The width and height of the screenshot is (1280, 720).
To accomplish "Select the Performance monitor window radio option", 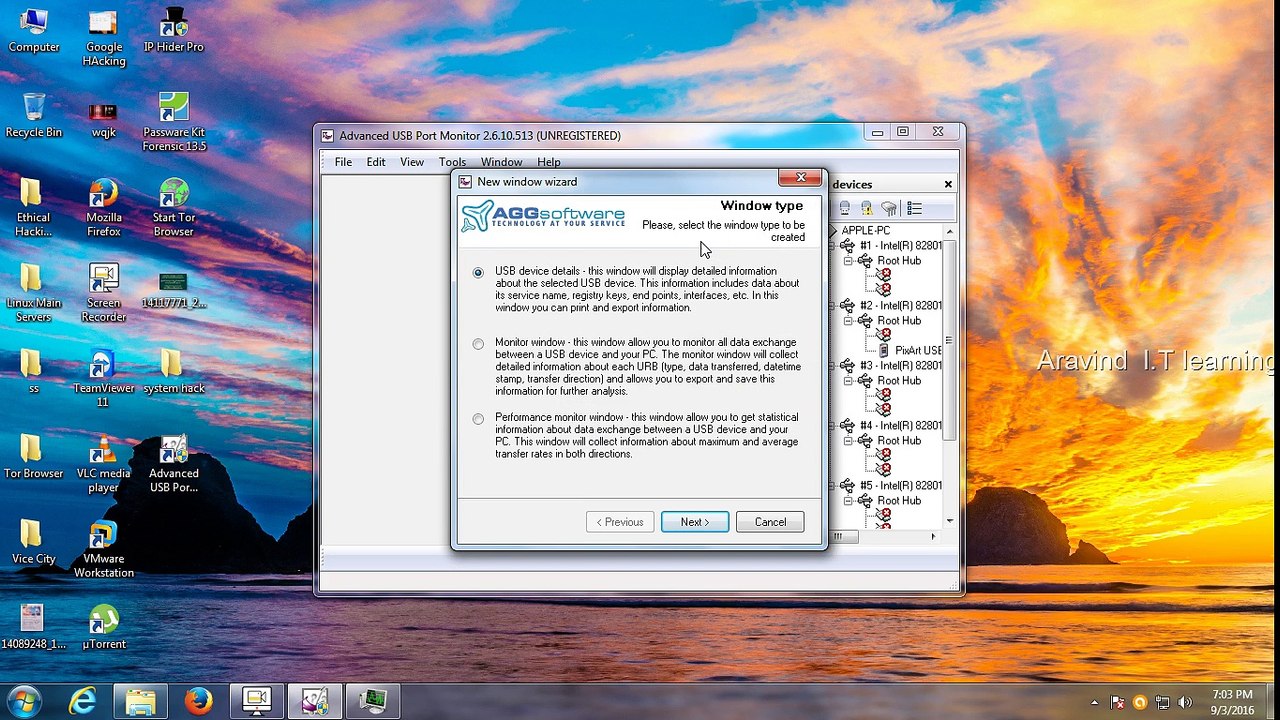I will 478,419.
